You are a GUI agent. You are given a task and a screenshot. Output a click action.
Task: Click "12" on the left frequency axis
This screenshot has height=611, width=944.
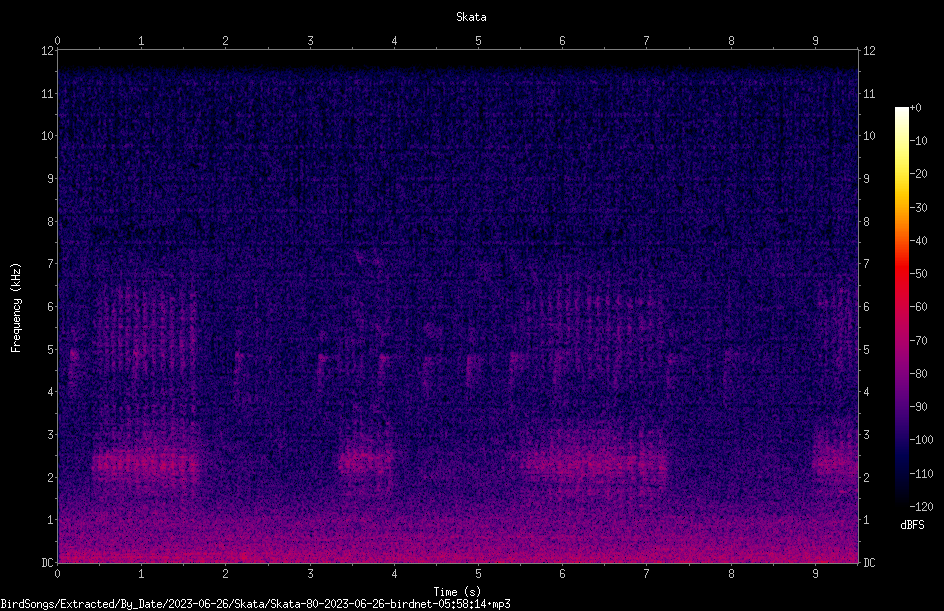[48, 51]
